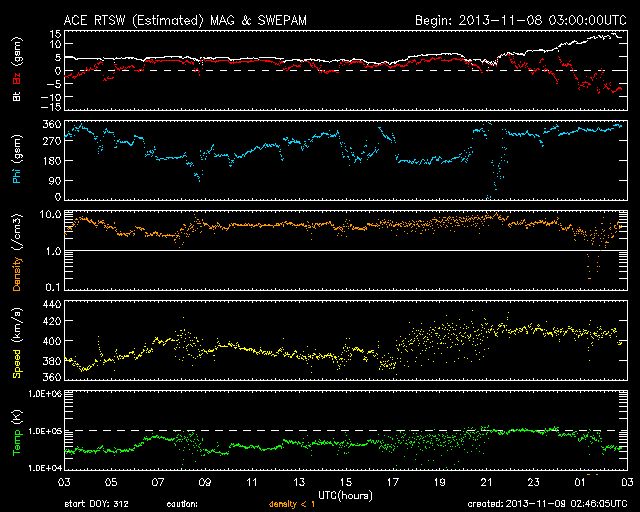640x512 pixels.
Task: Click the Begin date timestamp in the header
Action: (520, 19)
